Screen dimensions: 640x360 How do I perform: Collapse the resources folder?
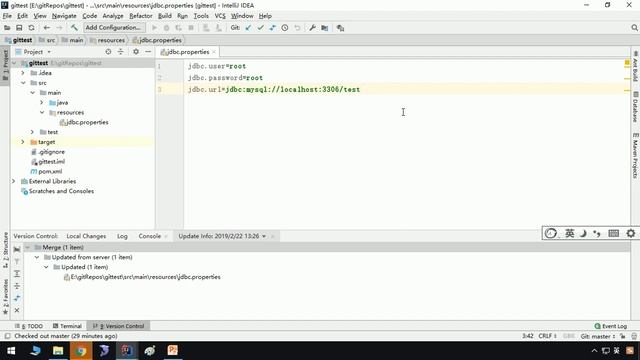pyautogui.click(x=42, y=112)
